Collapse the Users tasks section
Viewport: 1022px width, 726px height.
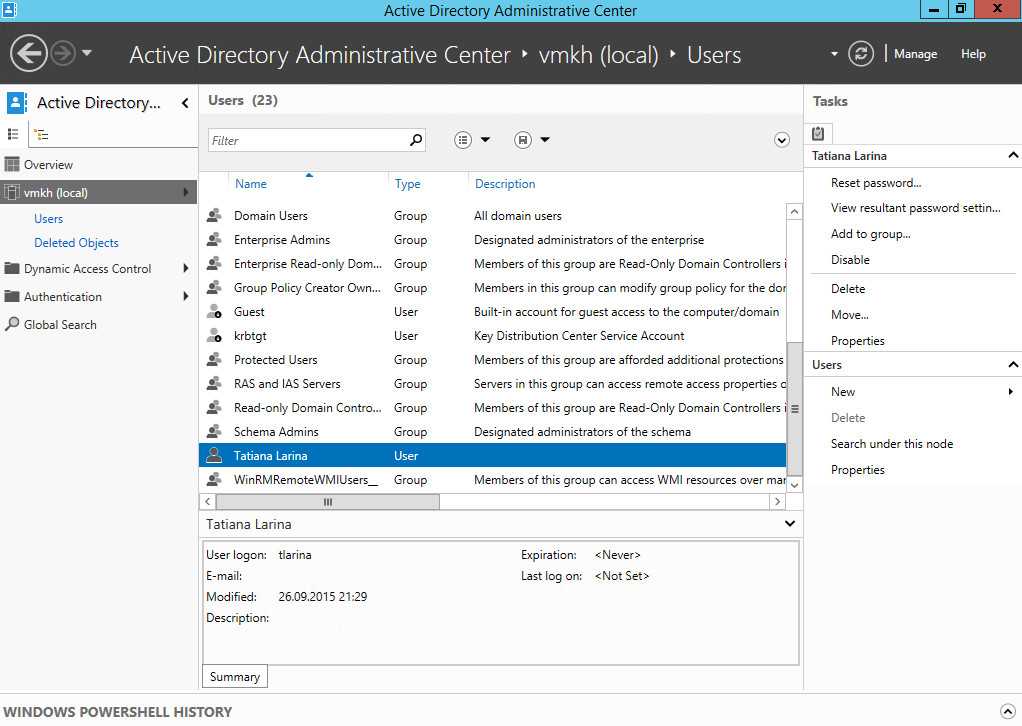click(x=1012, y=364)
